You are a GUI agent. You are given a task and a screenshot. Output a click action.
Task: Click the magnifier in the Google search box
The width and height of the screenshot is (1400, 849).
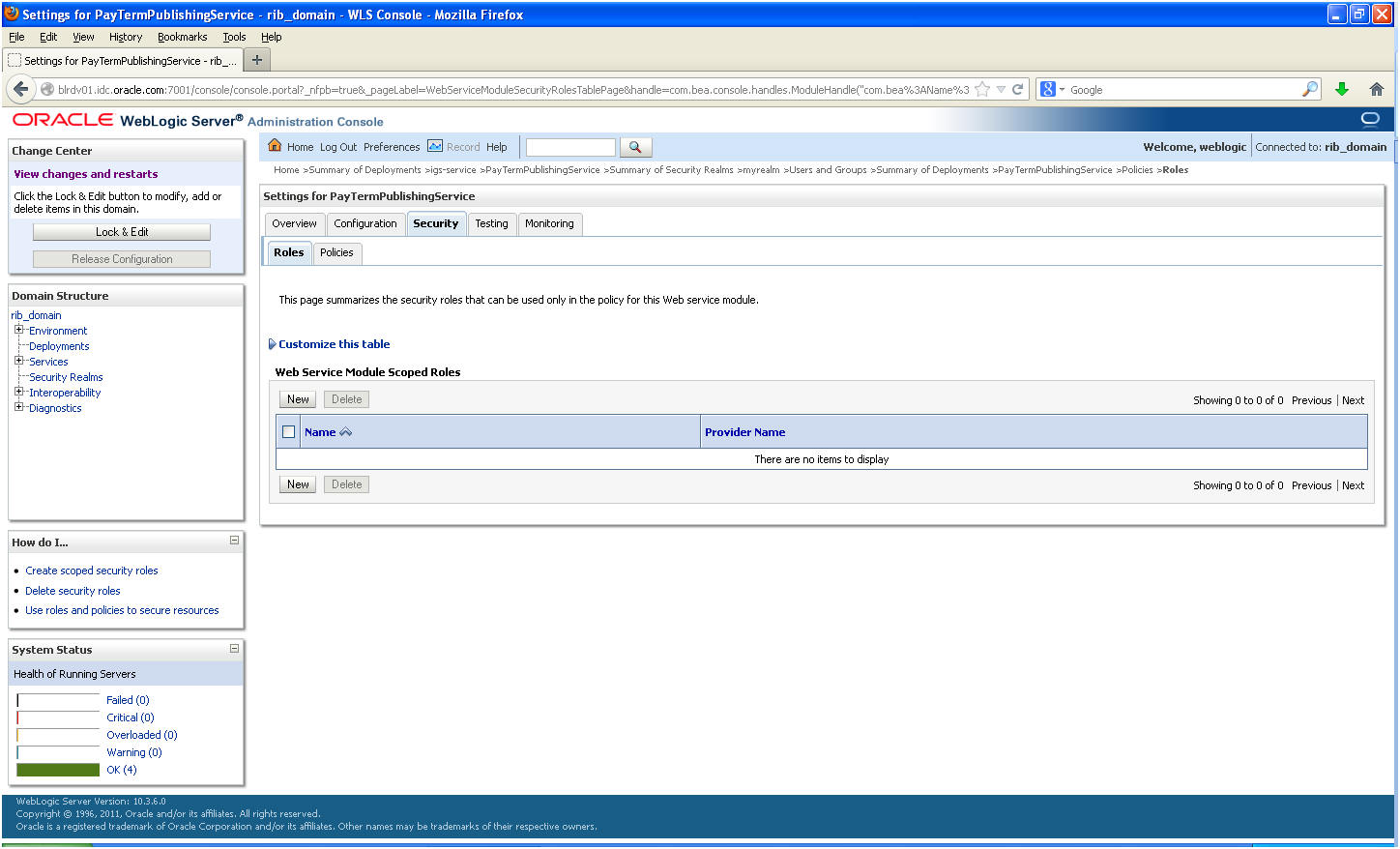click(x=1309, y=90)
